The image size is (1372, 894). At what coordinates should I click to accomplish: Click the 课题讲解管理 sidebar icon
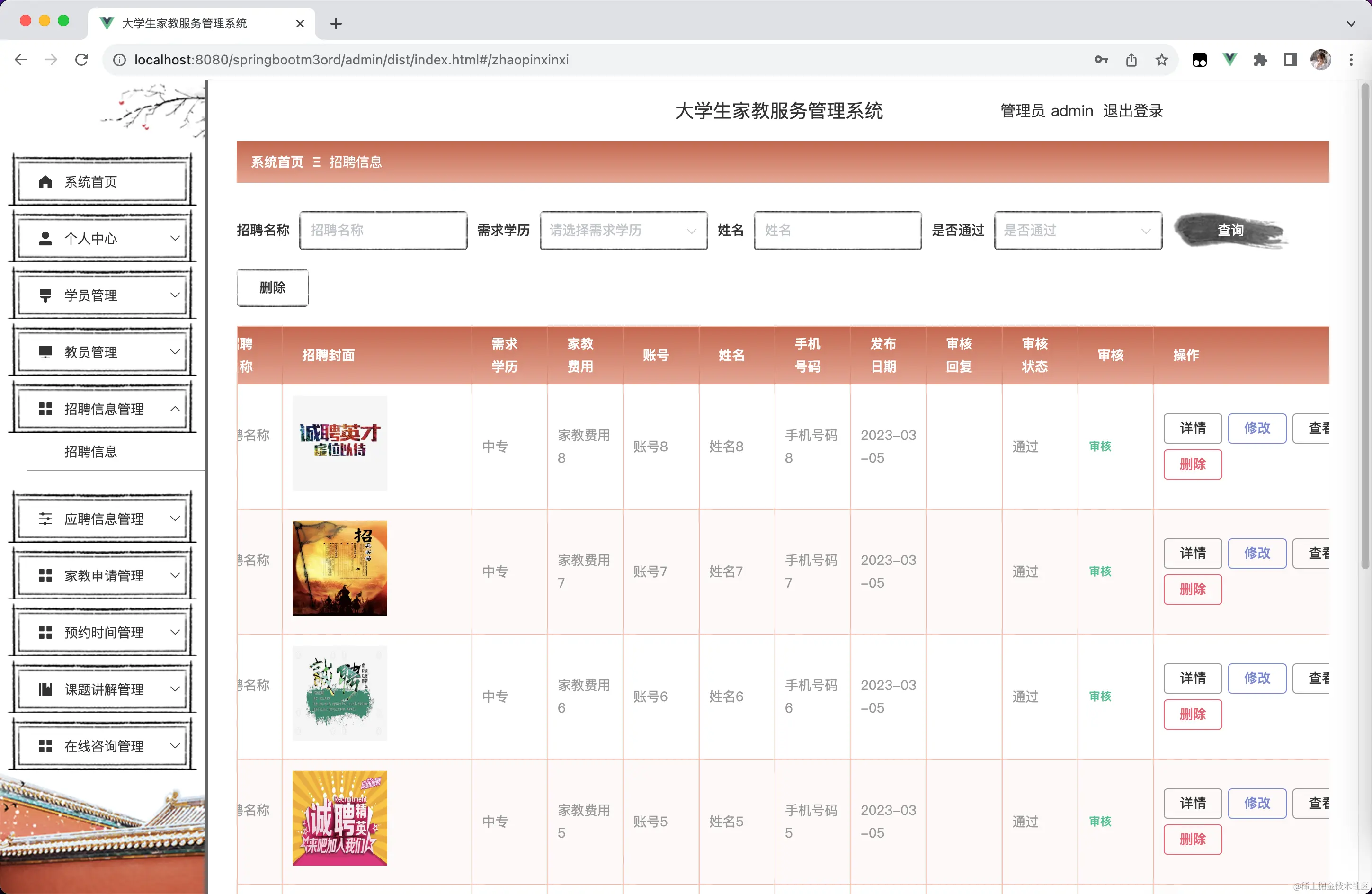[x=45, y=689]
